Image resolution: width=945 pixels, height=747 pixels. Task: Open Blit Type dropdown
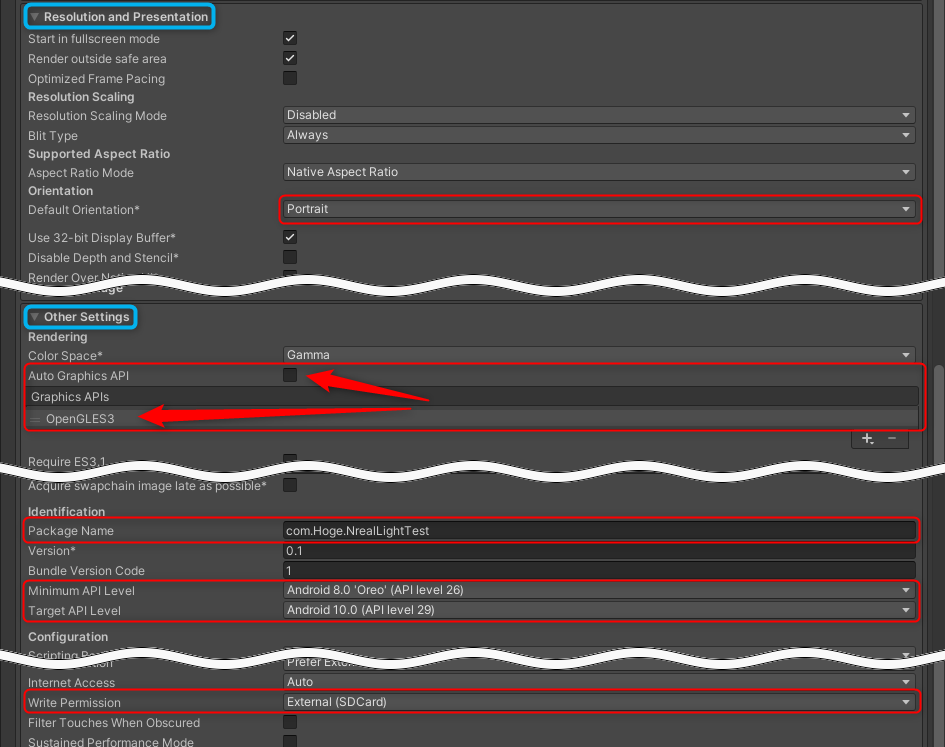599,135
